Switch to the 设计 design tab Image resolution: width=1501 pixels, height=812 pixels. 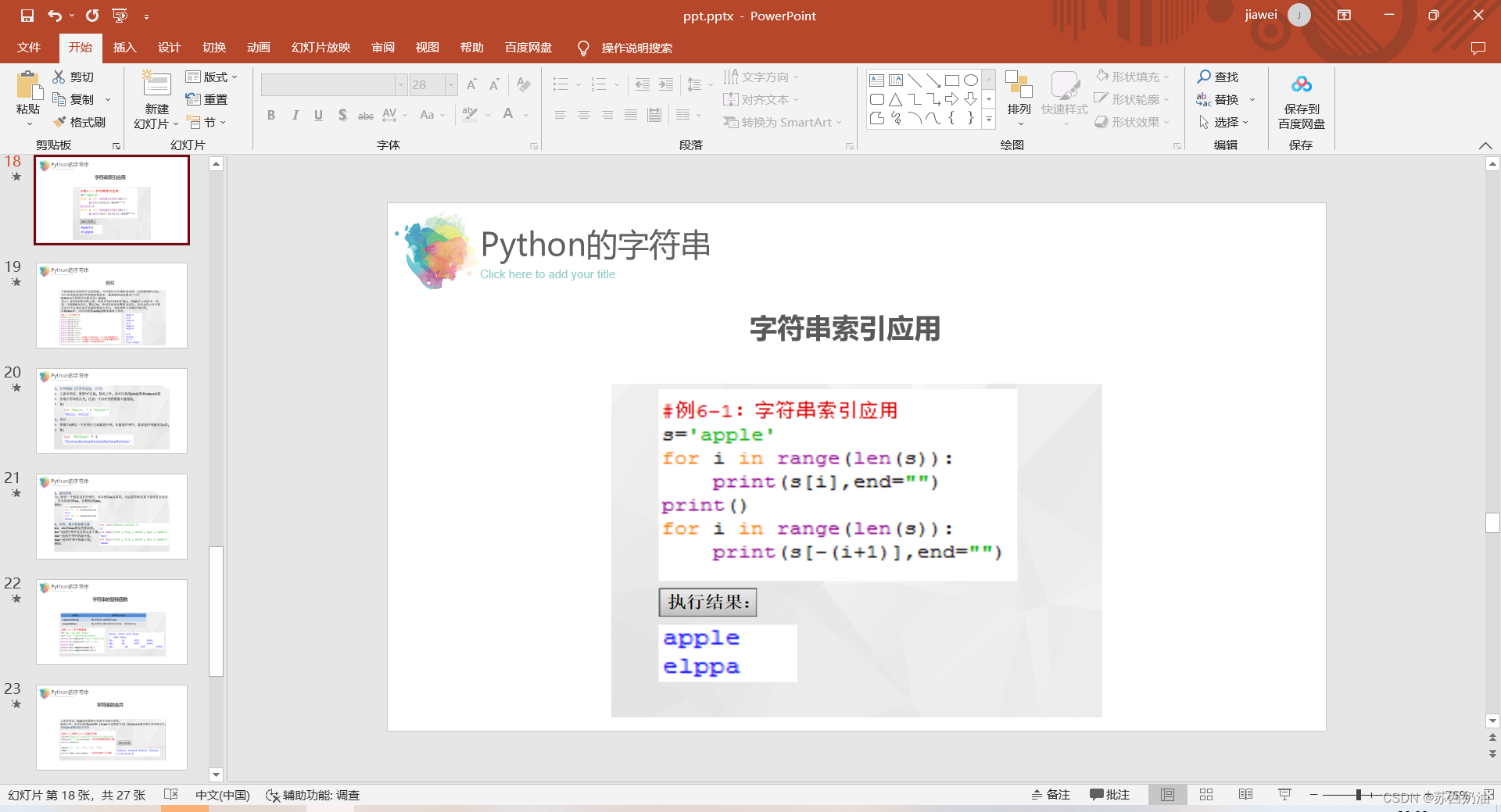pyautogui.click(x=170, y=48)
